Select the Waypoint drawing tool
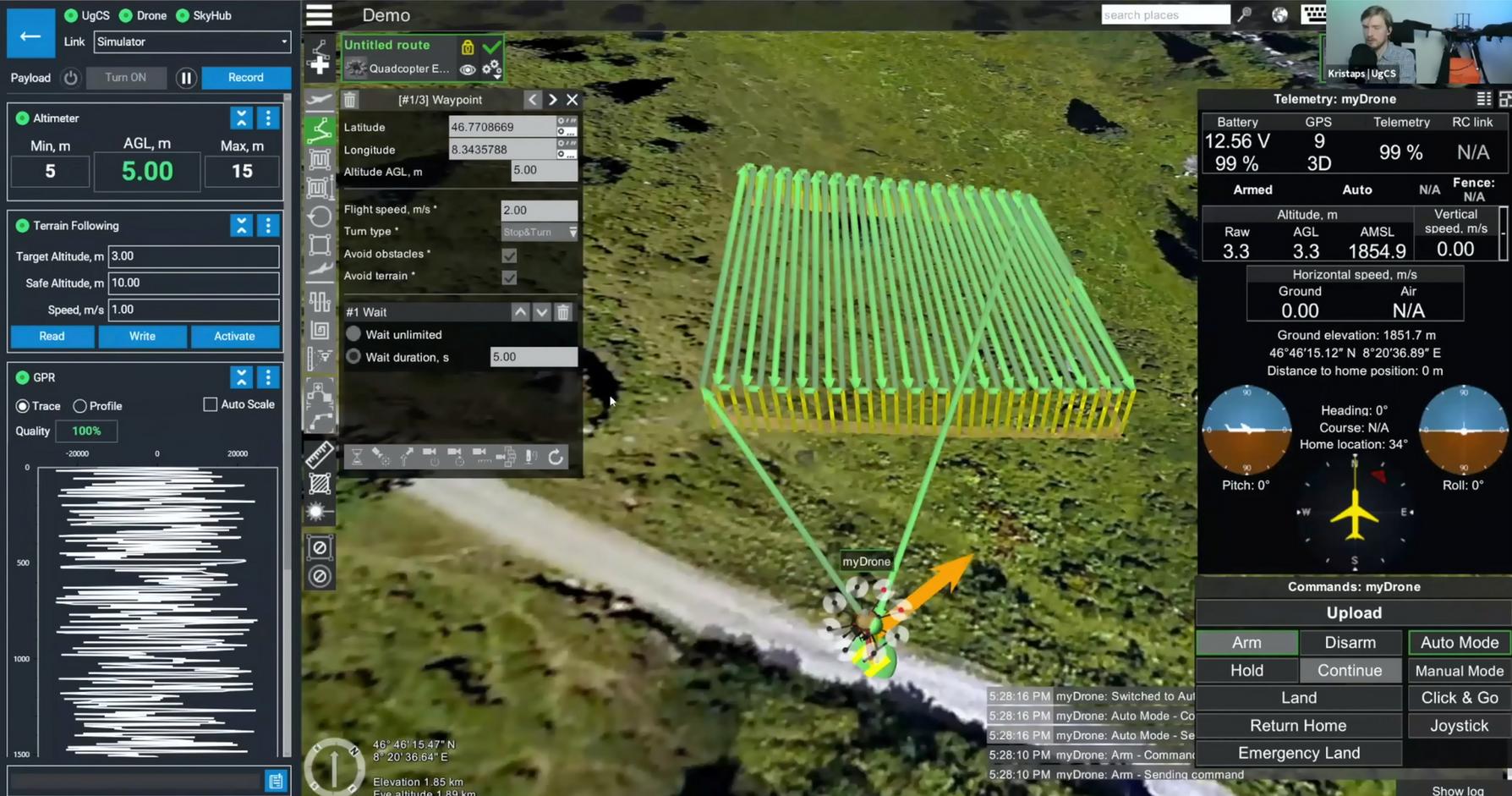This screenshot has height=796, width=1512. [320, 129]
